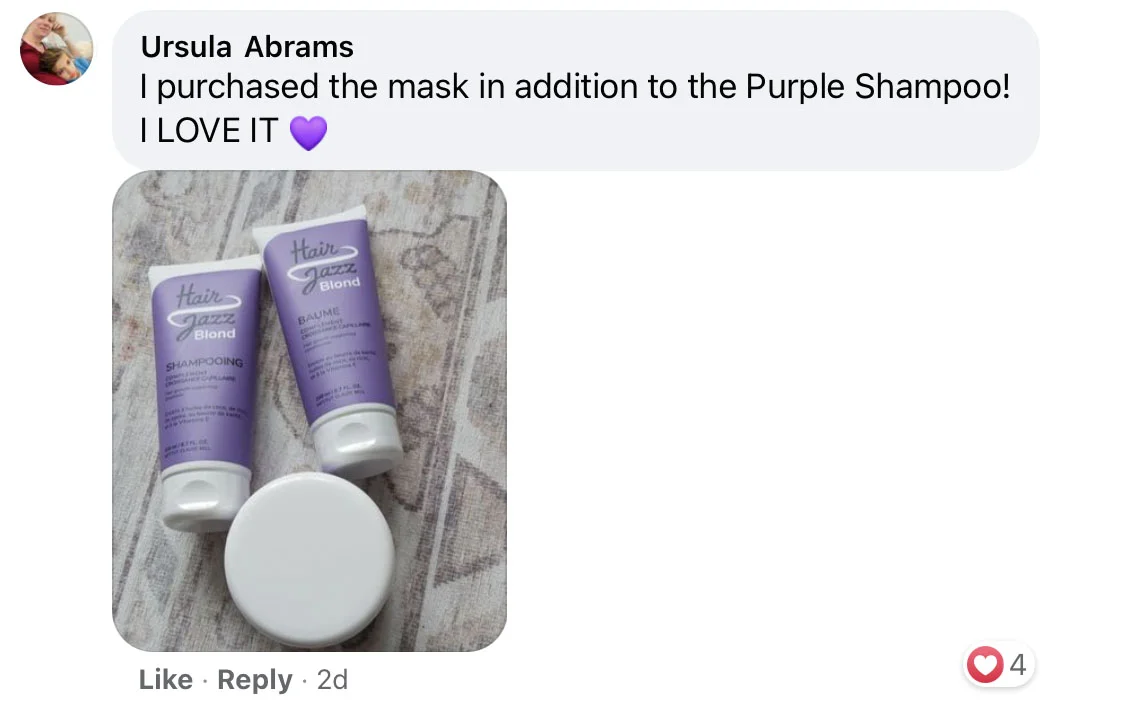Open Ursula Abrams' profile picture
Screen dimensions: 1134x706
pos(56,48)
